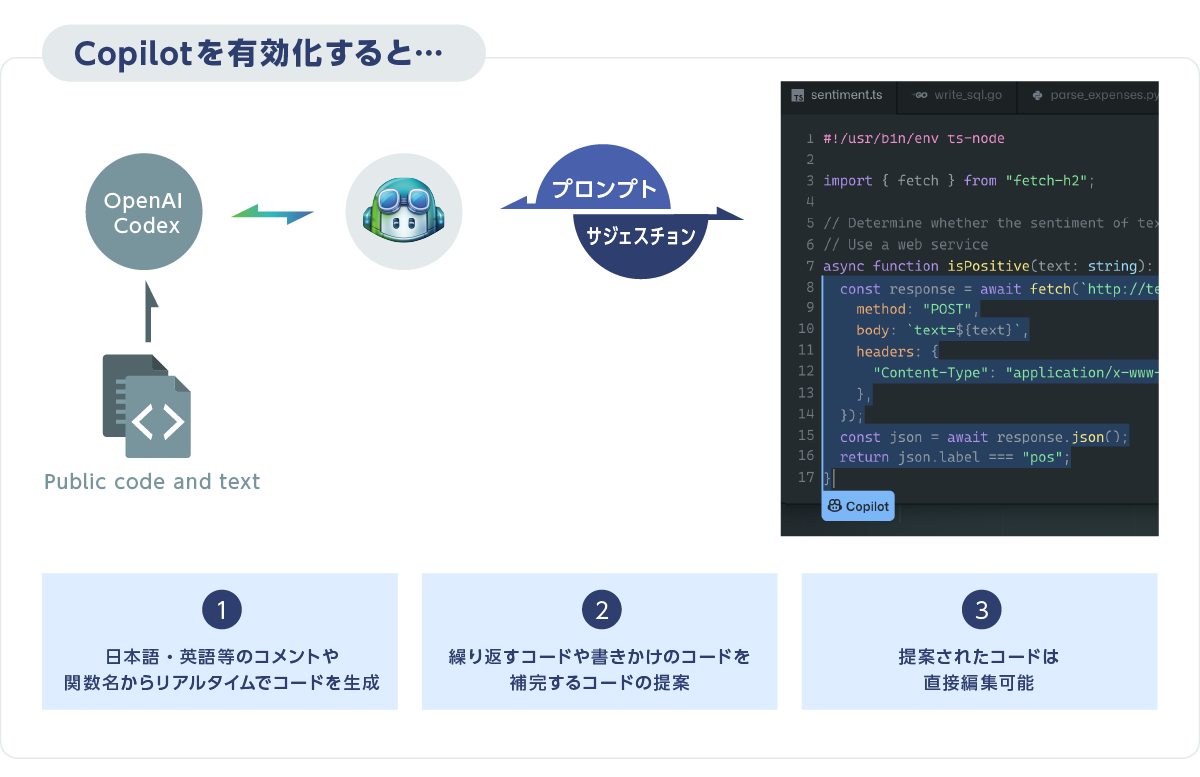This screenshot has height=777, width=1200.
Task: Click the Copilotを有効化すると… heading pill
Action: point(263,53)
